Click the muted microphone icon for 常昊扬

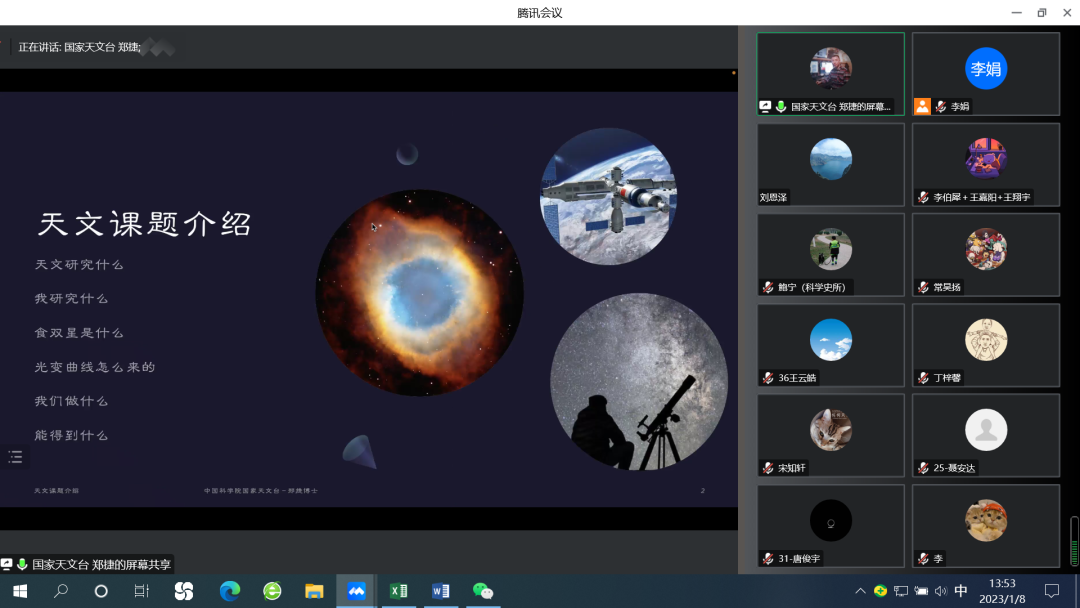point(923,287)
